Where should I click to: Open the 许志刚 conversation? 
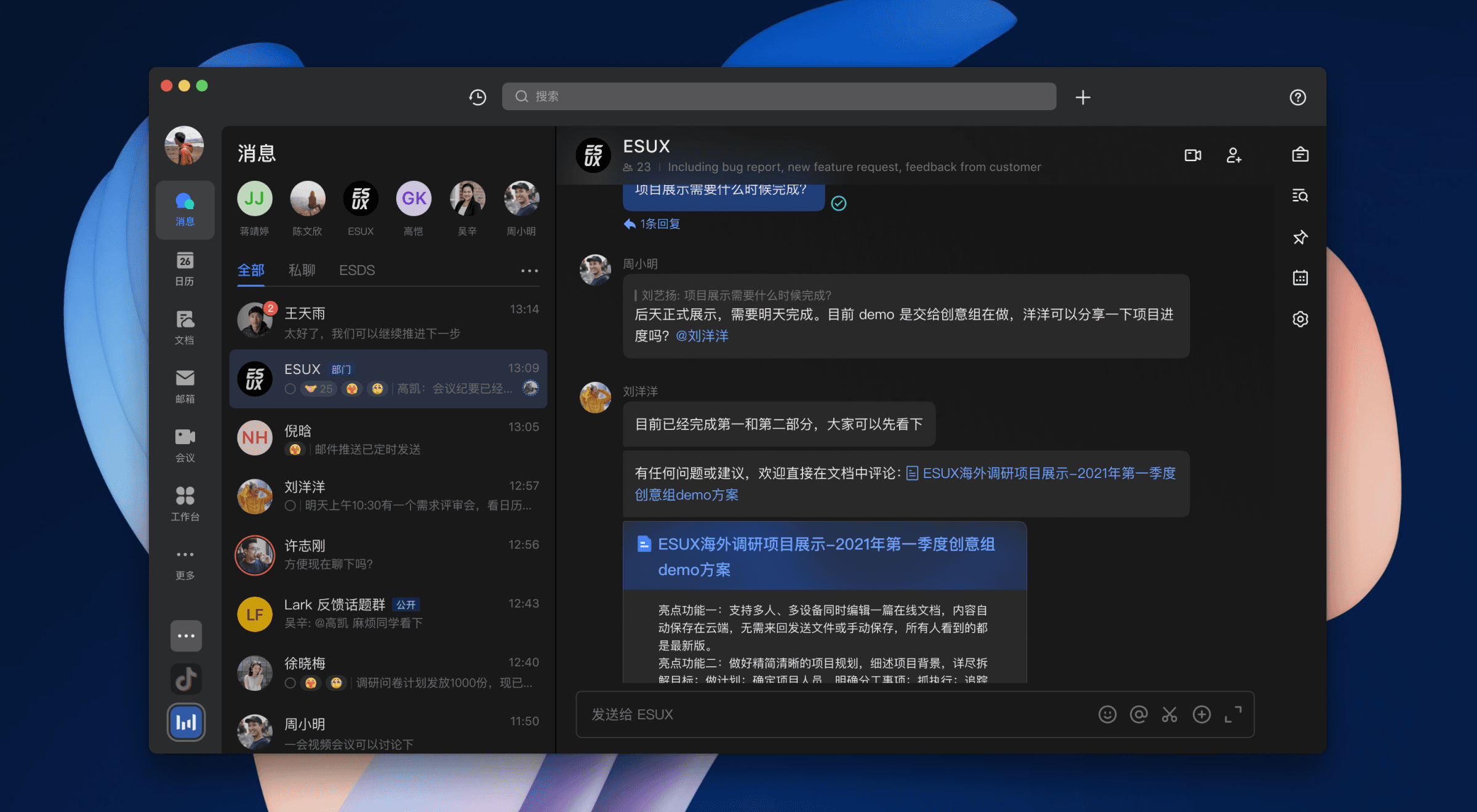point(388,556)
